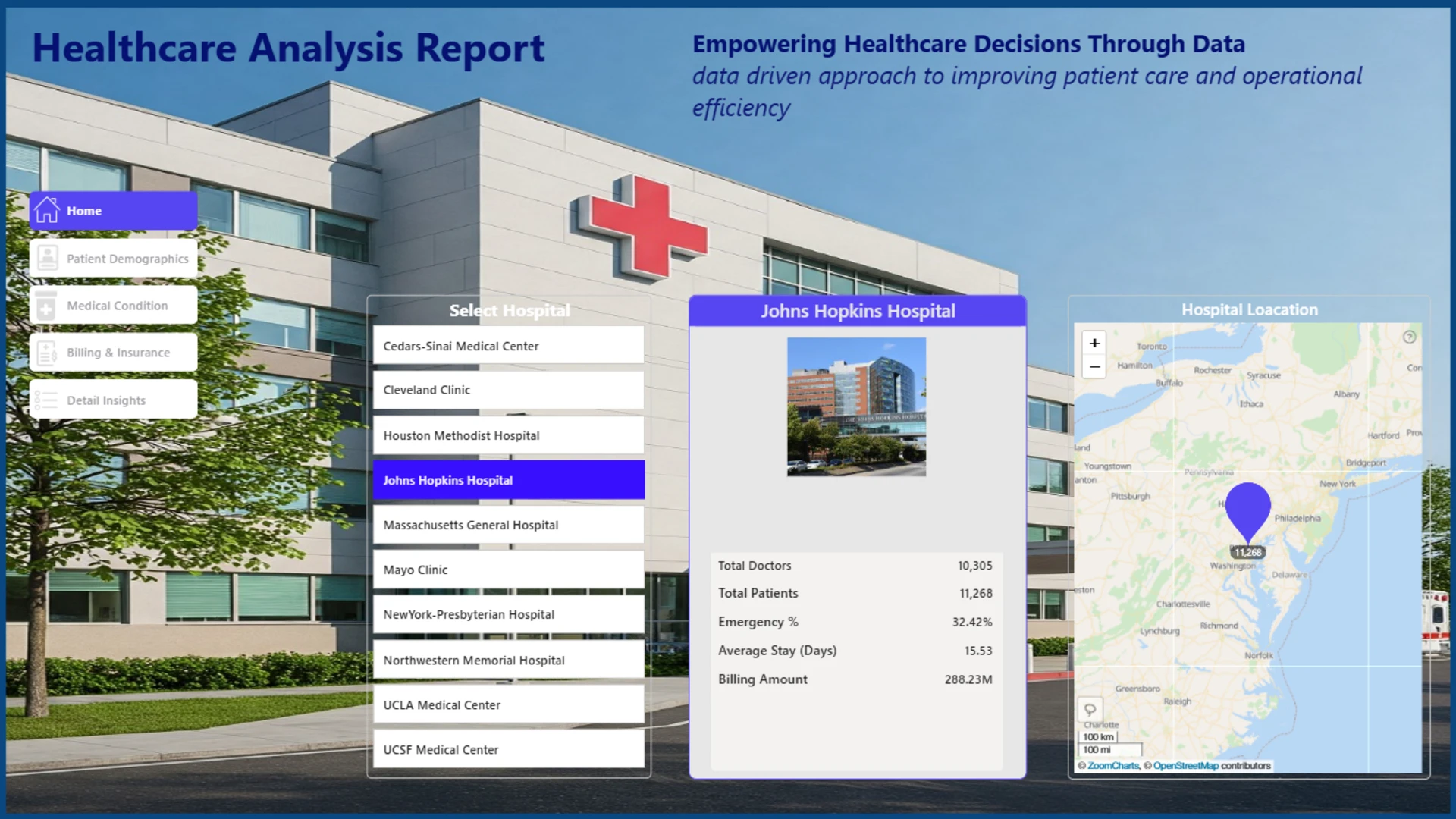This screenshot has width=1456, height=819.
Task: Zoom out on the hospital map
Action: click(x=1094, y=366)
